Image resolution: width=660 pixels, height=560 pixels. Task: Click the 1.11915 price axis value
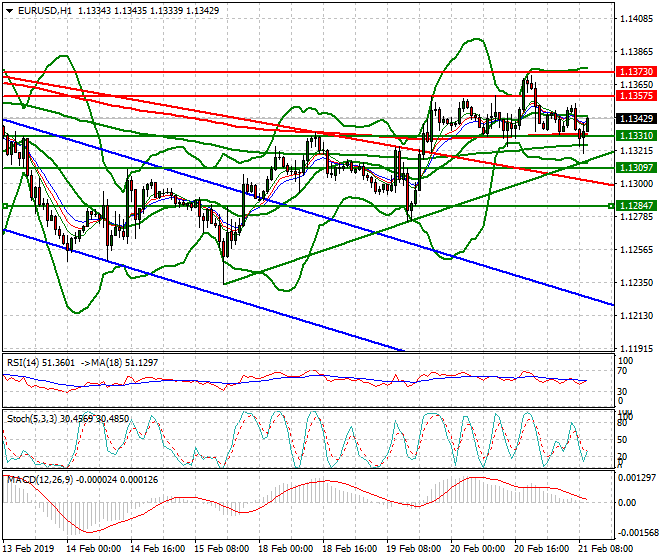[636, 349]
